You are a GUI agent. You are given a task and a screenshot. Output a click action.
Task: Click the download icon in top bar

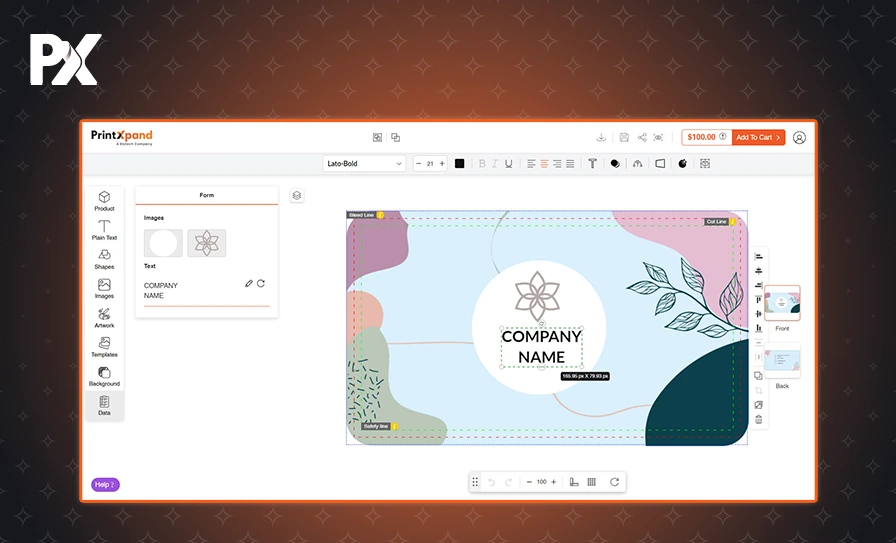601,137
